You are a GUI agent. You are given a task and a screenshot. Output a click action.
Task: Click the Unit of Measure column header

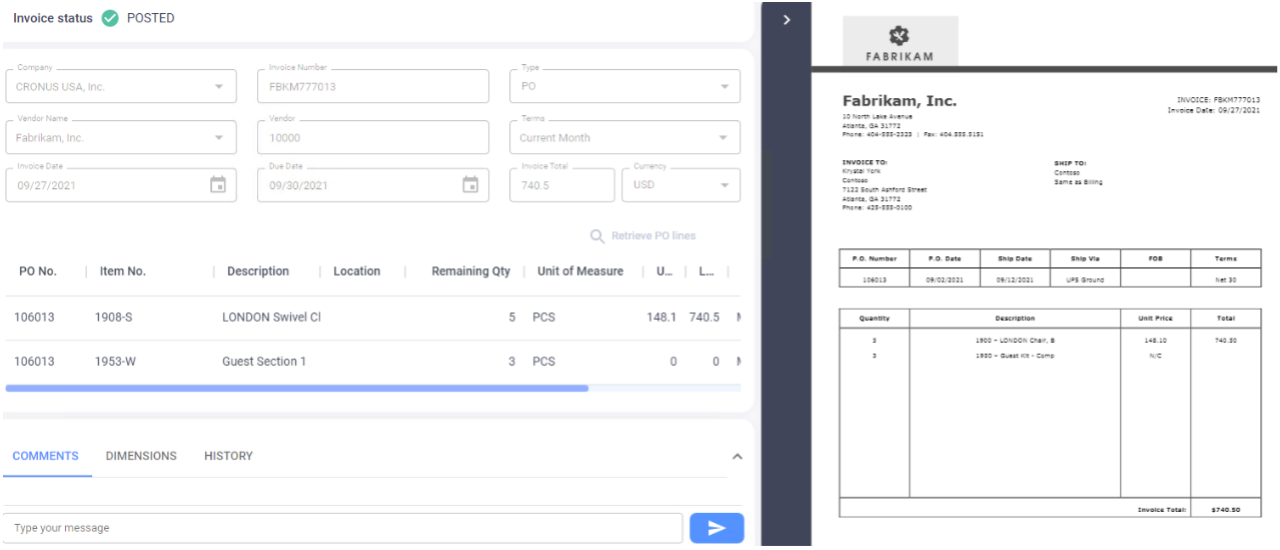pyautogui.click(x=580, y=271)
